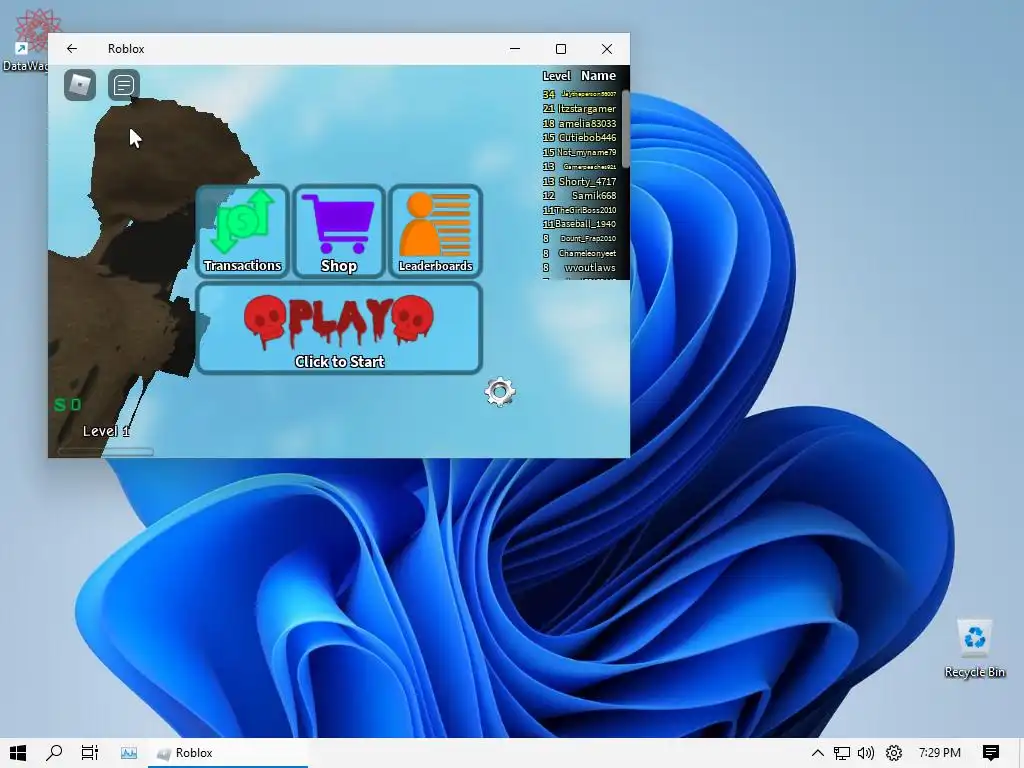
Task: Open the pinned monitor app on taskbar
Action: point(129,753)
